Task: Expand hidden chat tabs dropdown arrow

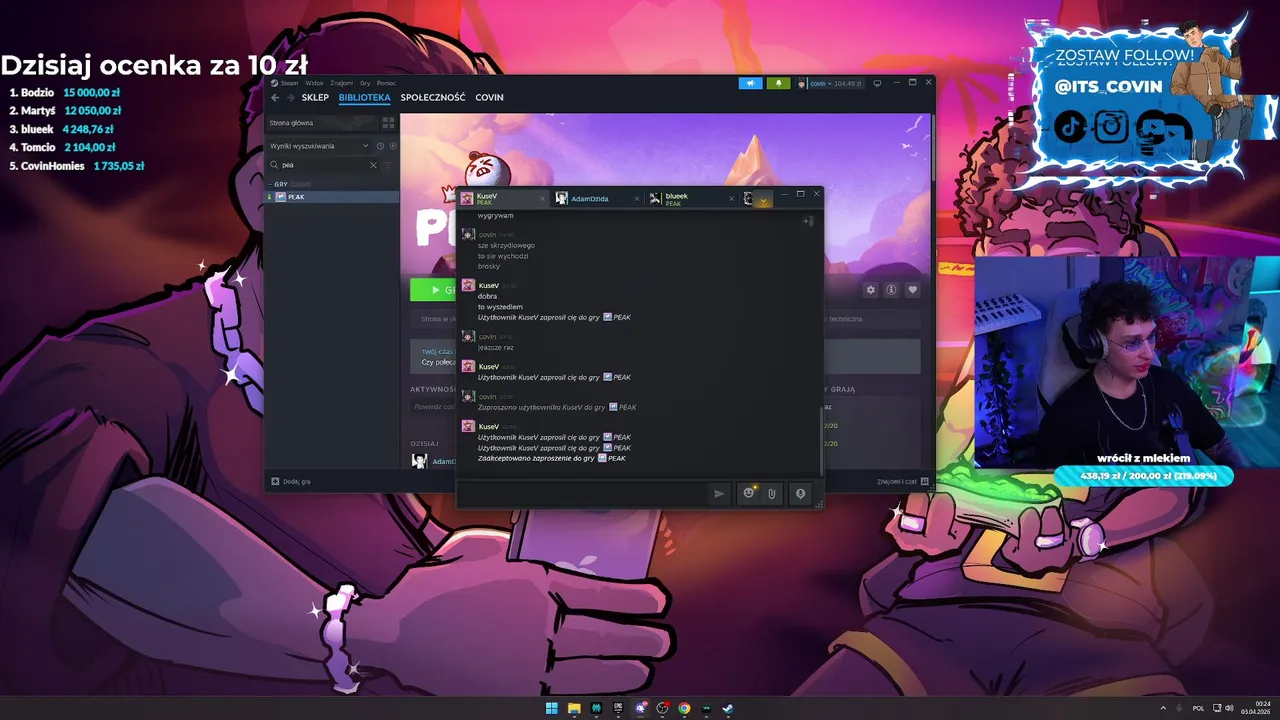Action: (x=763, y=200)
